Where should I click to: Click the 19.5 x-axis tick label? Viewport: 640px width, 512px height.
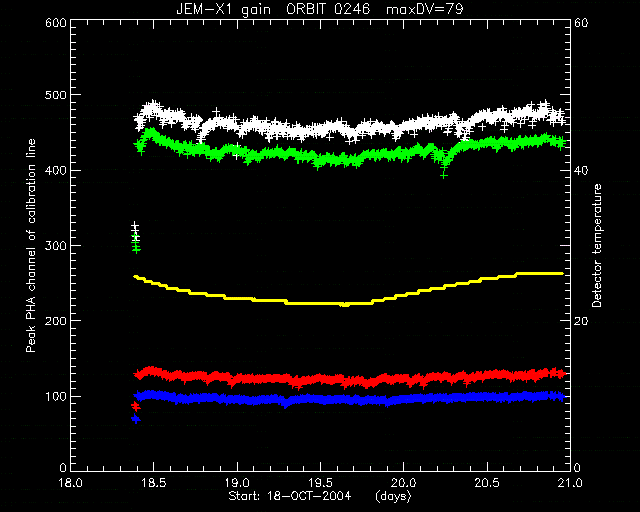coord(320,483)
